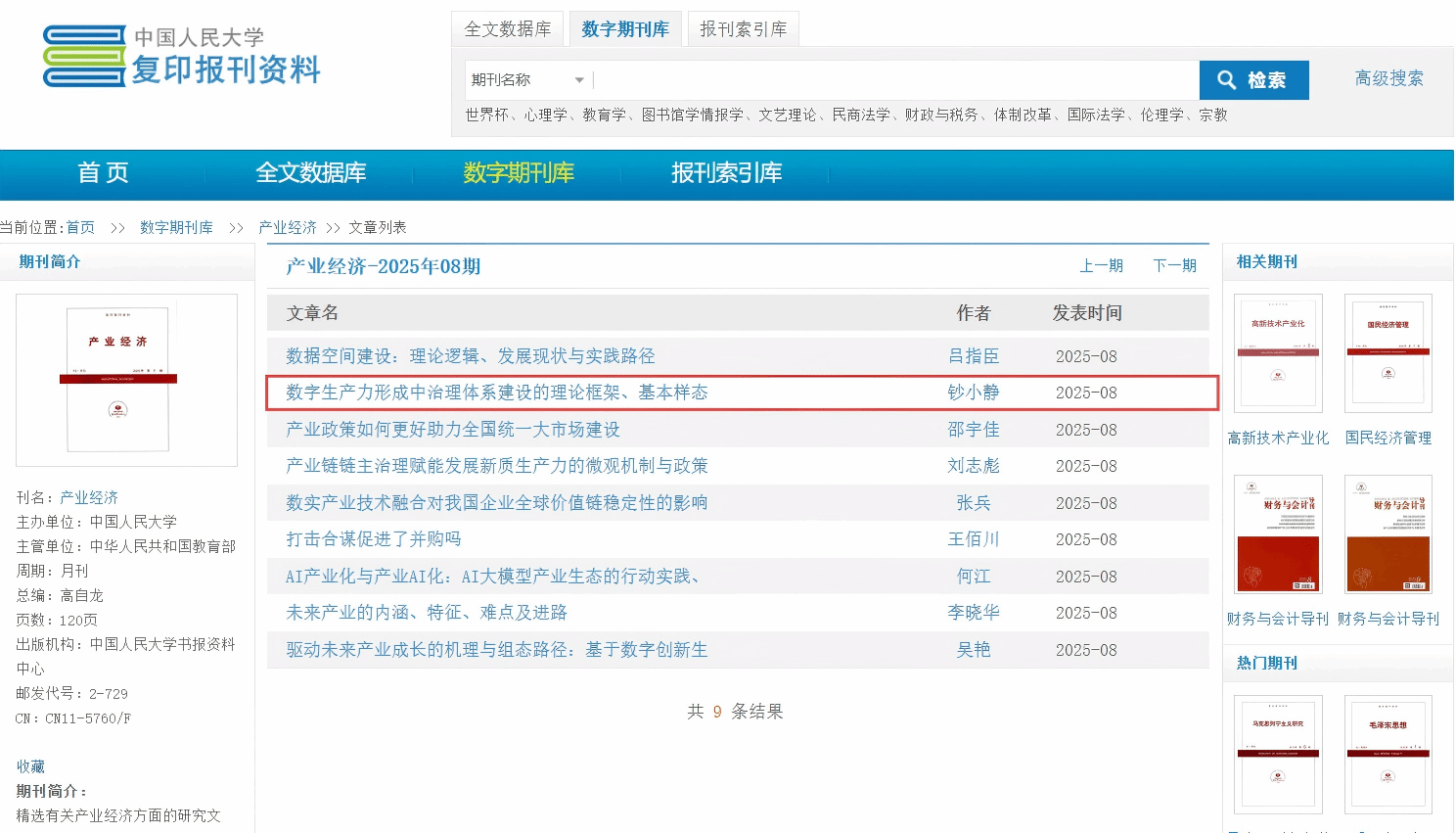
Task: Select the 报刊索引库 search tab
Action: pyautogui.click(x=743, y=29)
